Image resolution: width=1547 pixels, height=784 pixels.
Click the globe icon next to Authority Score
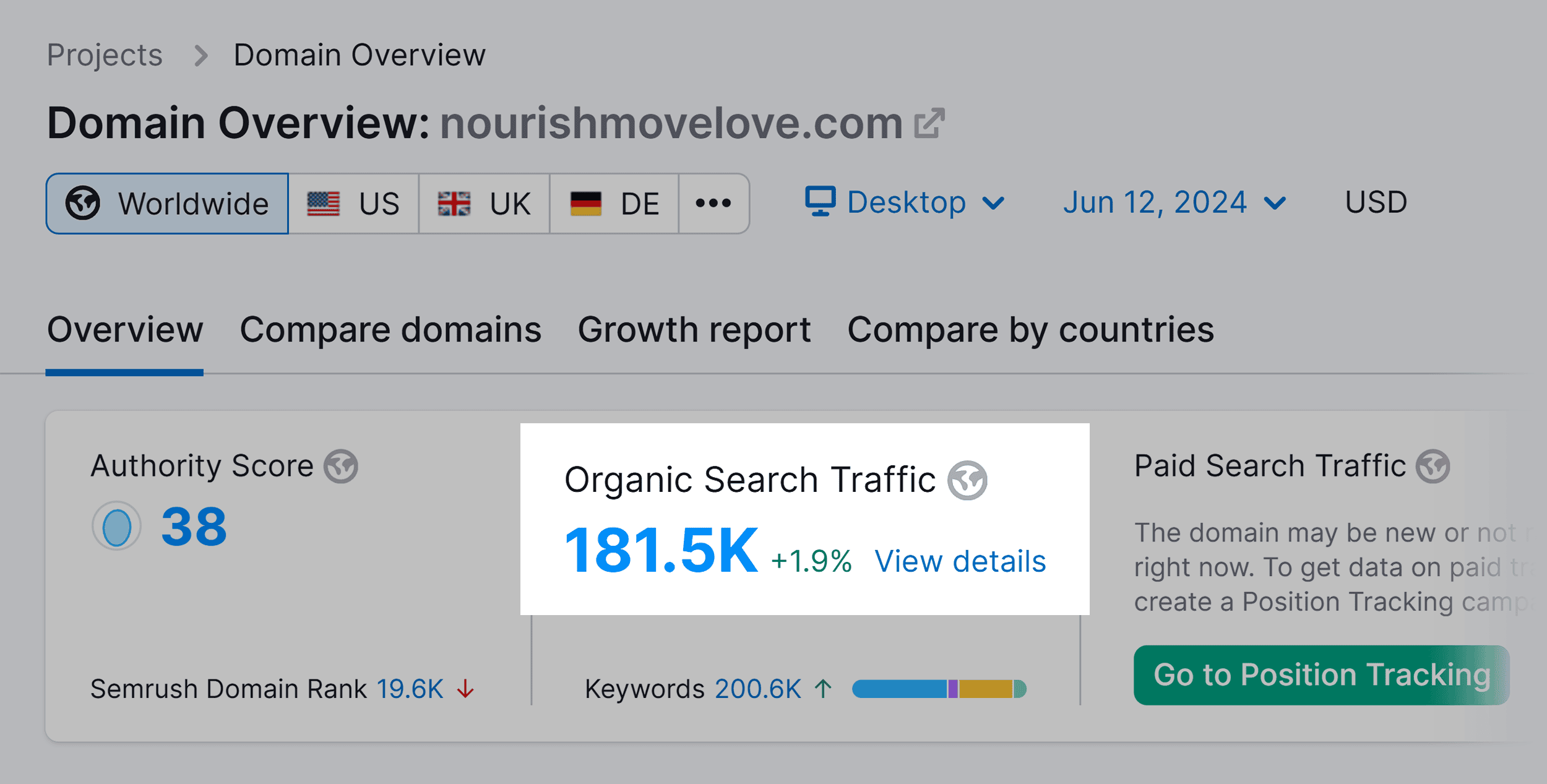click(x=341, y=467)
